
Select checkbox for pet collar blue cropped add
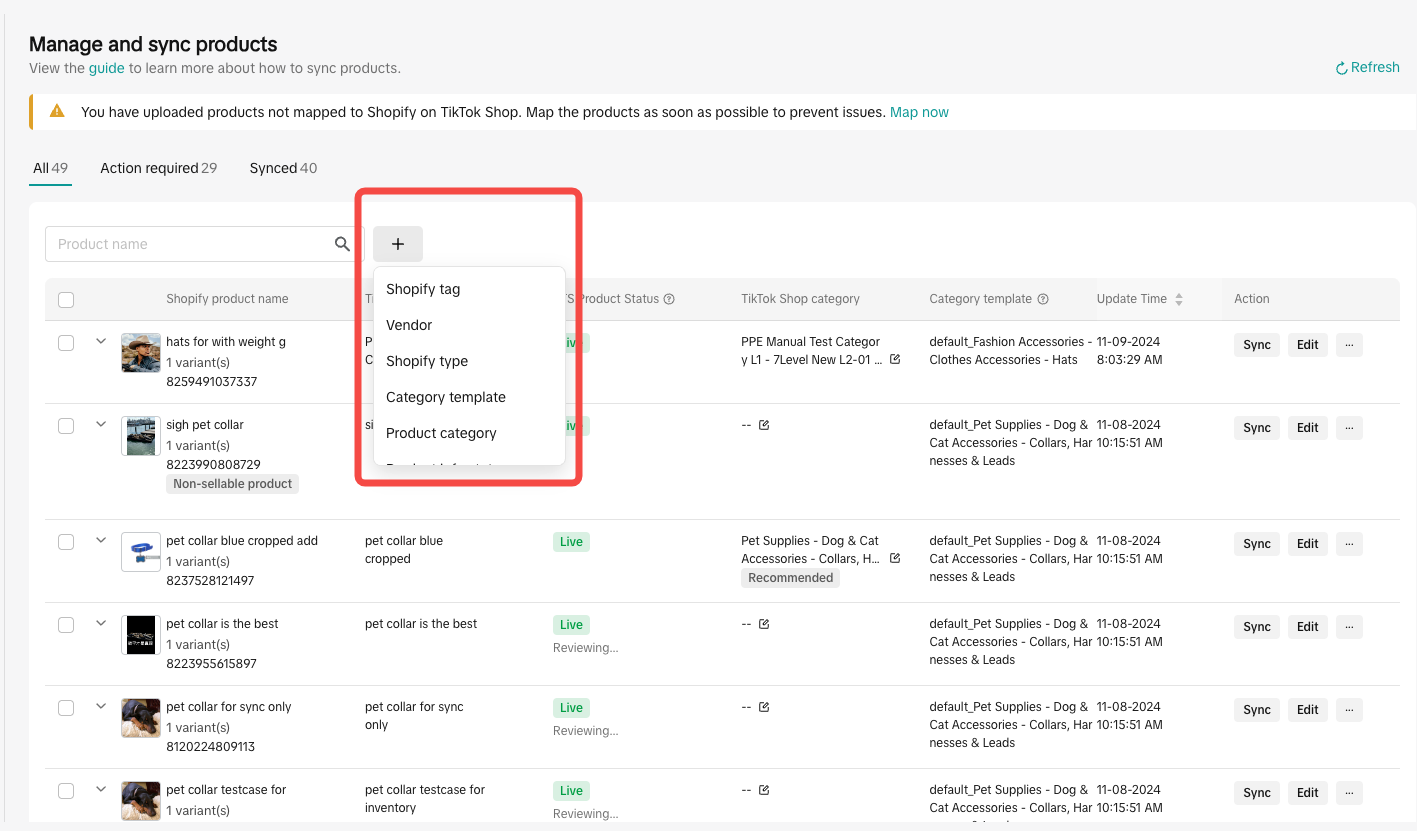66,542
